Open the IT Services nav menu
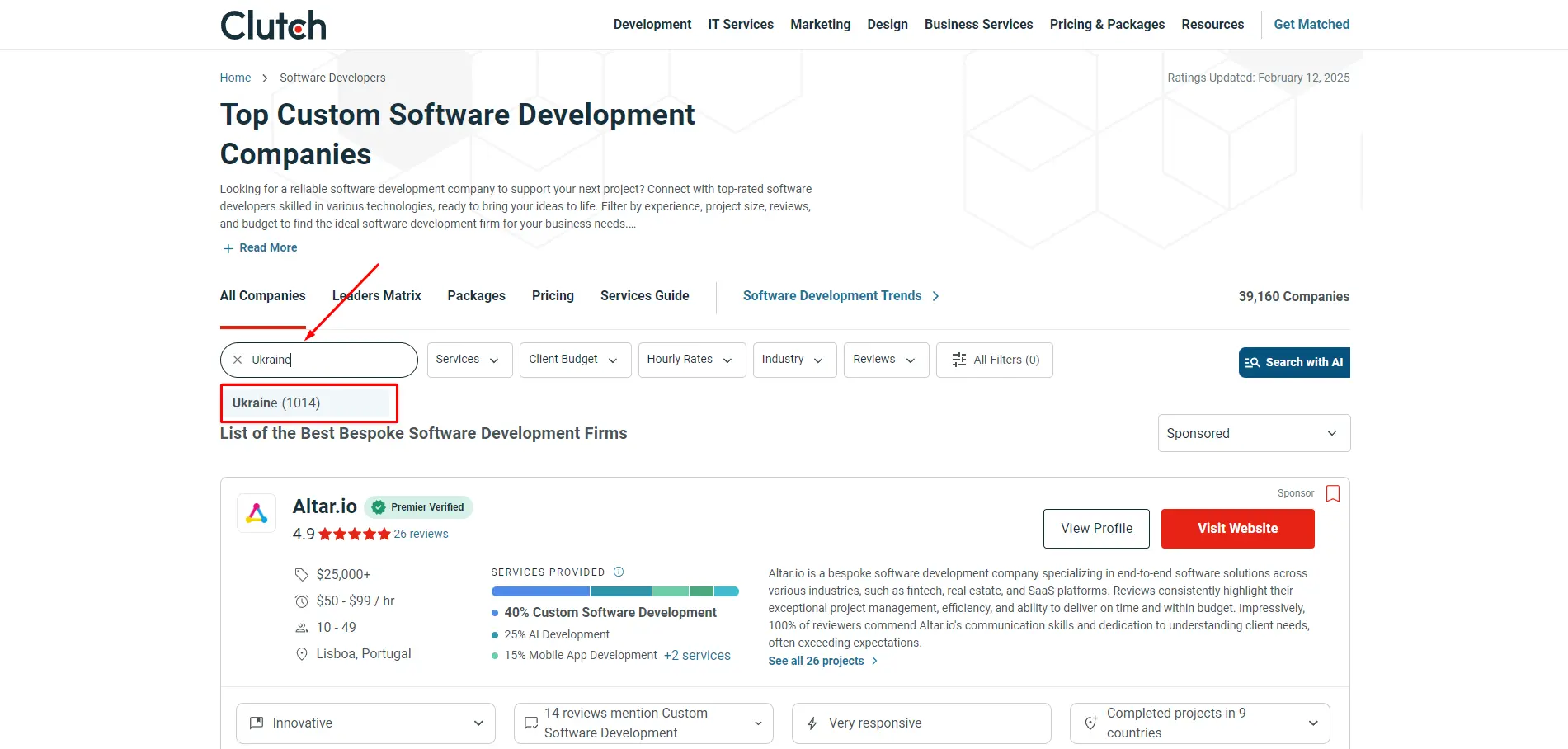Screen dimensions: 1568x749 [741, 25]
